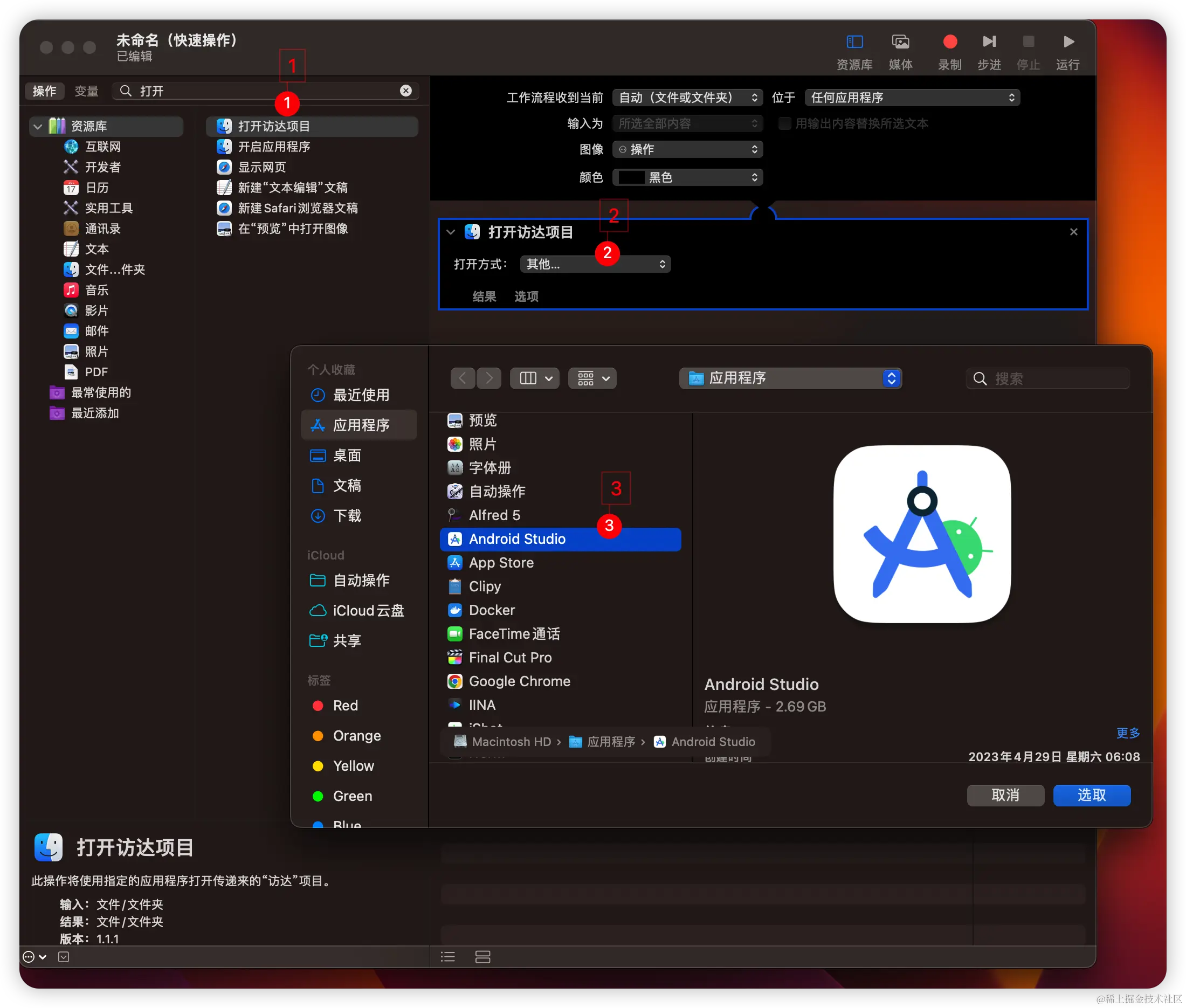The height and width of the screenshot is (1008, 1186).
Task: Run the workflow with the Run icon
Action: point(1068,42)
